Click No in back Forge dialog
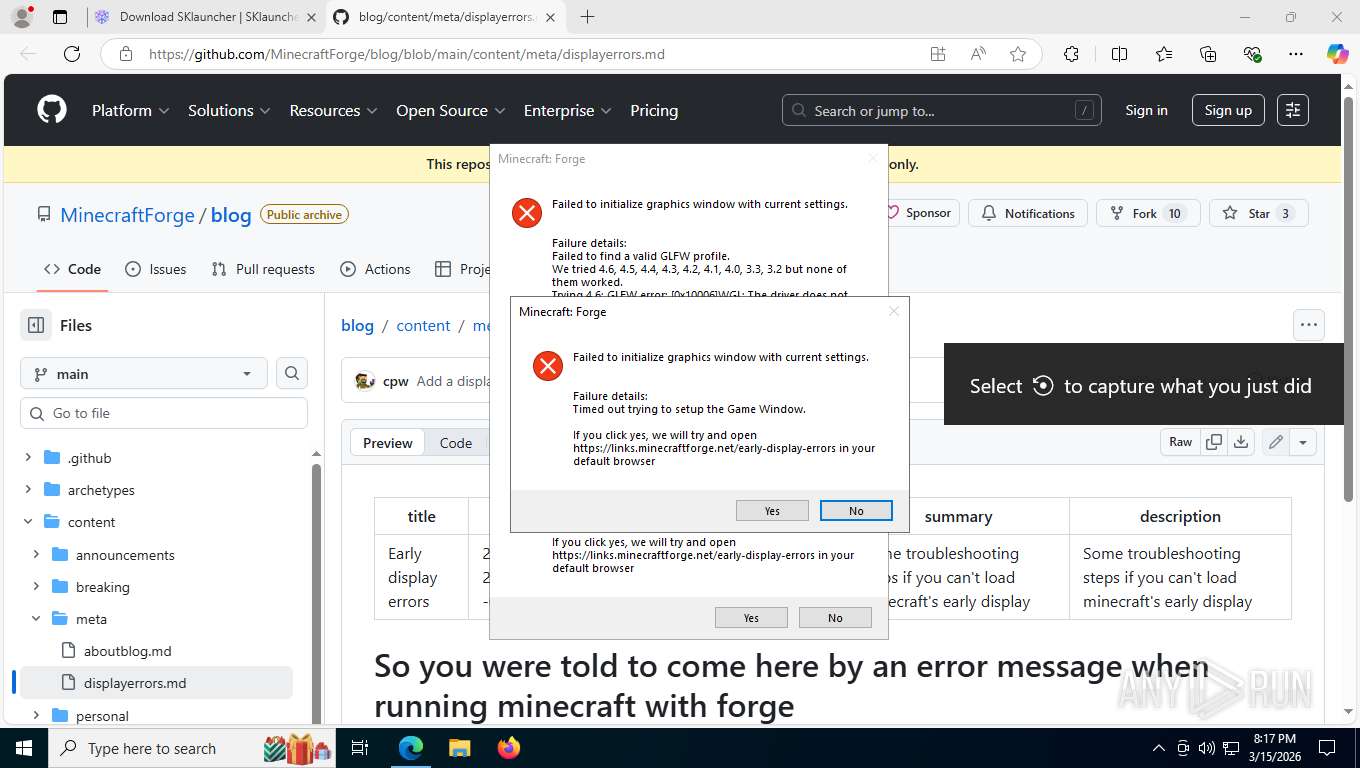Viewport: 1360px width, 768px height. pos(835,617)
